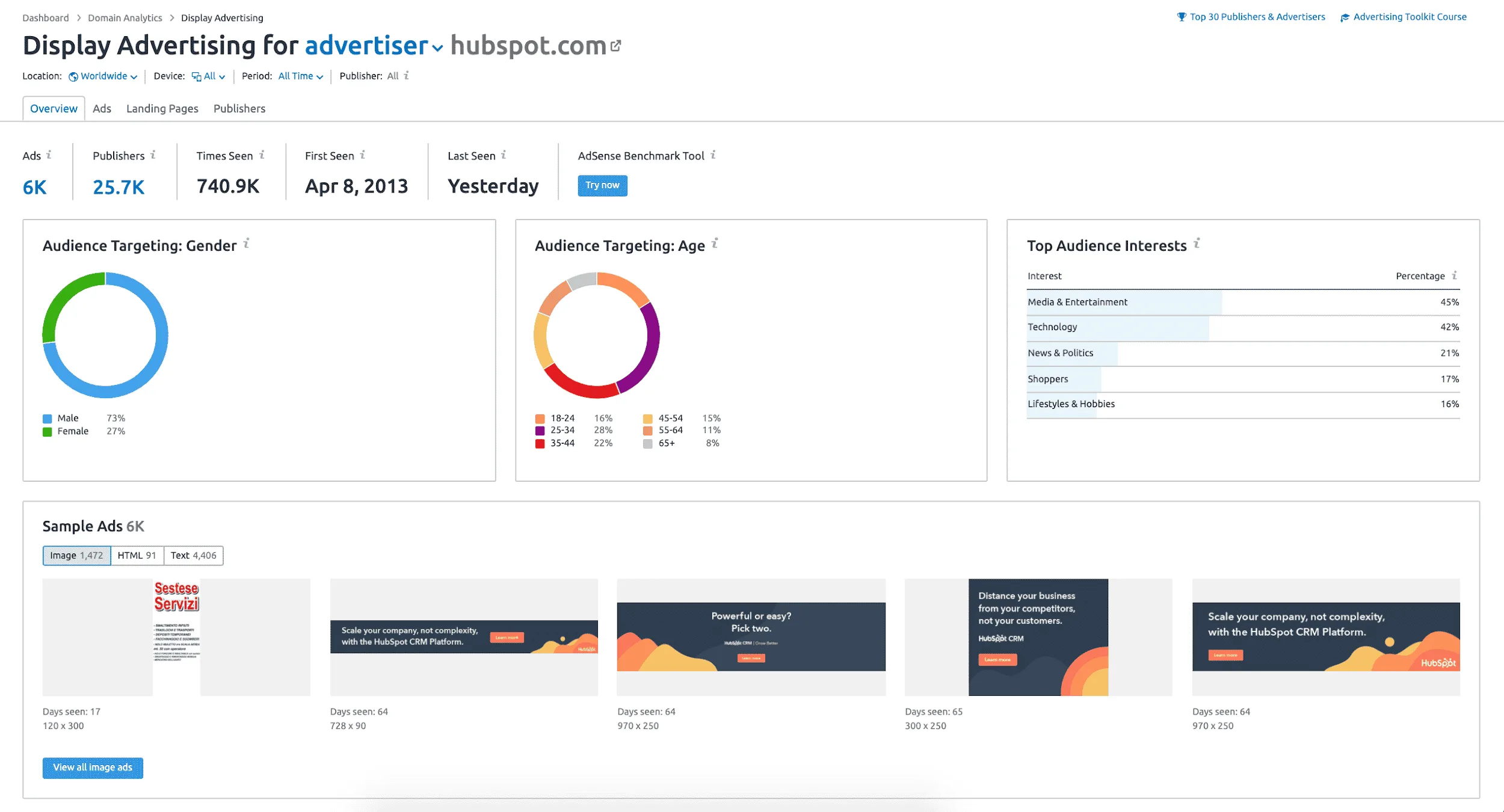Click the 18-24 orange legend swatch
This screenshot has width=1504, height=812.
click(x=540, y=419)
